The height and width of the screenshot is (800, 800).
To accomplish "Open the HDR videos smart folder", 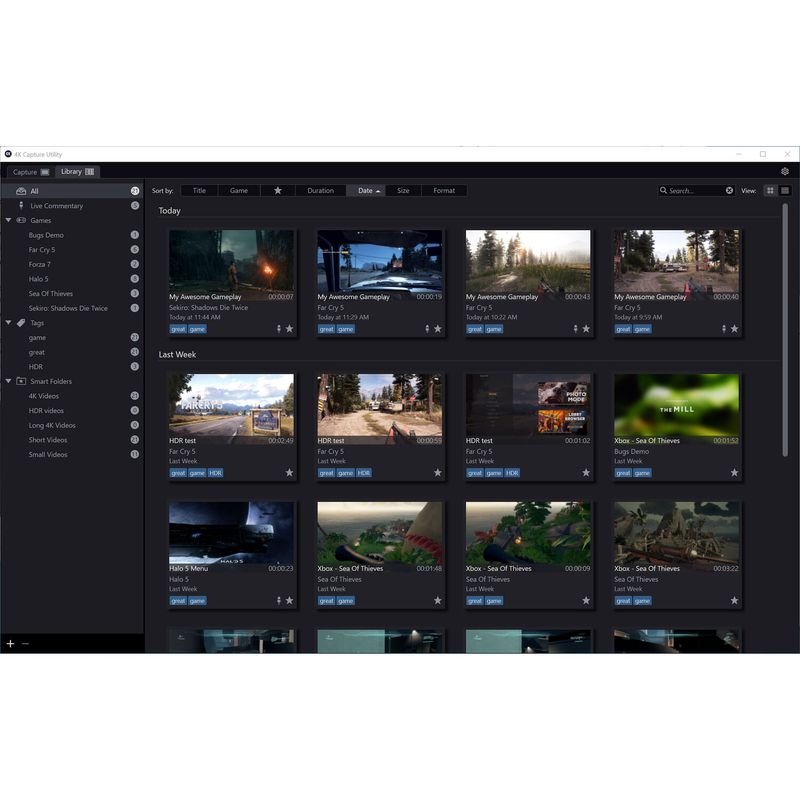I will 72,411.
